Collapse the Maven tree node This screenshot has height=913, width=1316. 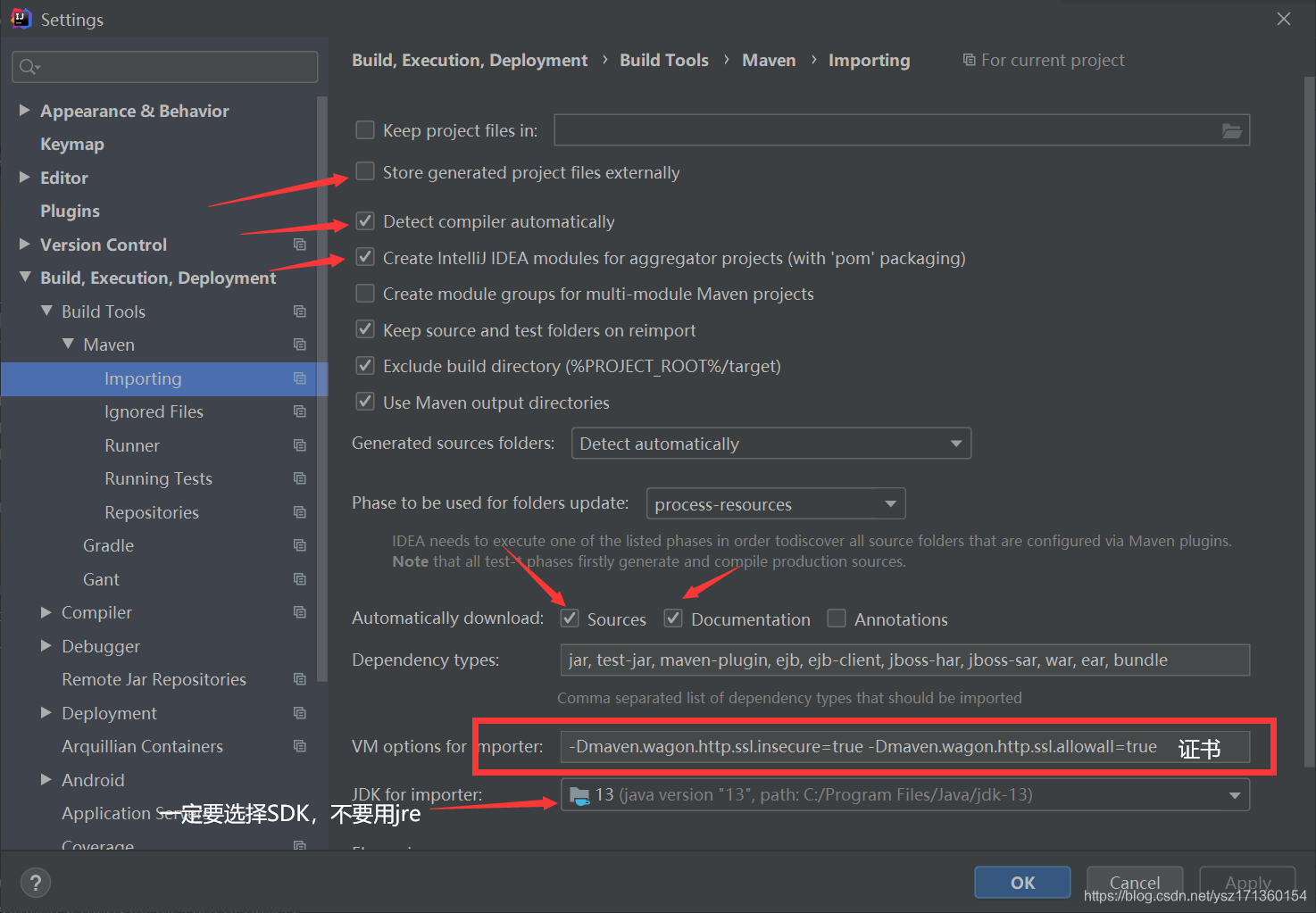pyautogui.click(x=68, y=344)
